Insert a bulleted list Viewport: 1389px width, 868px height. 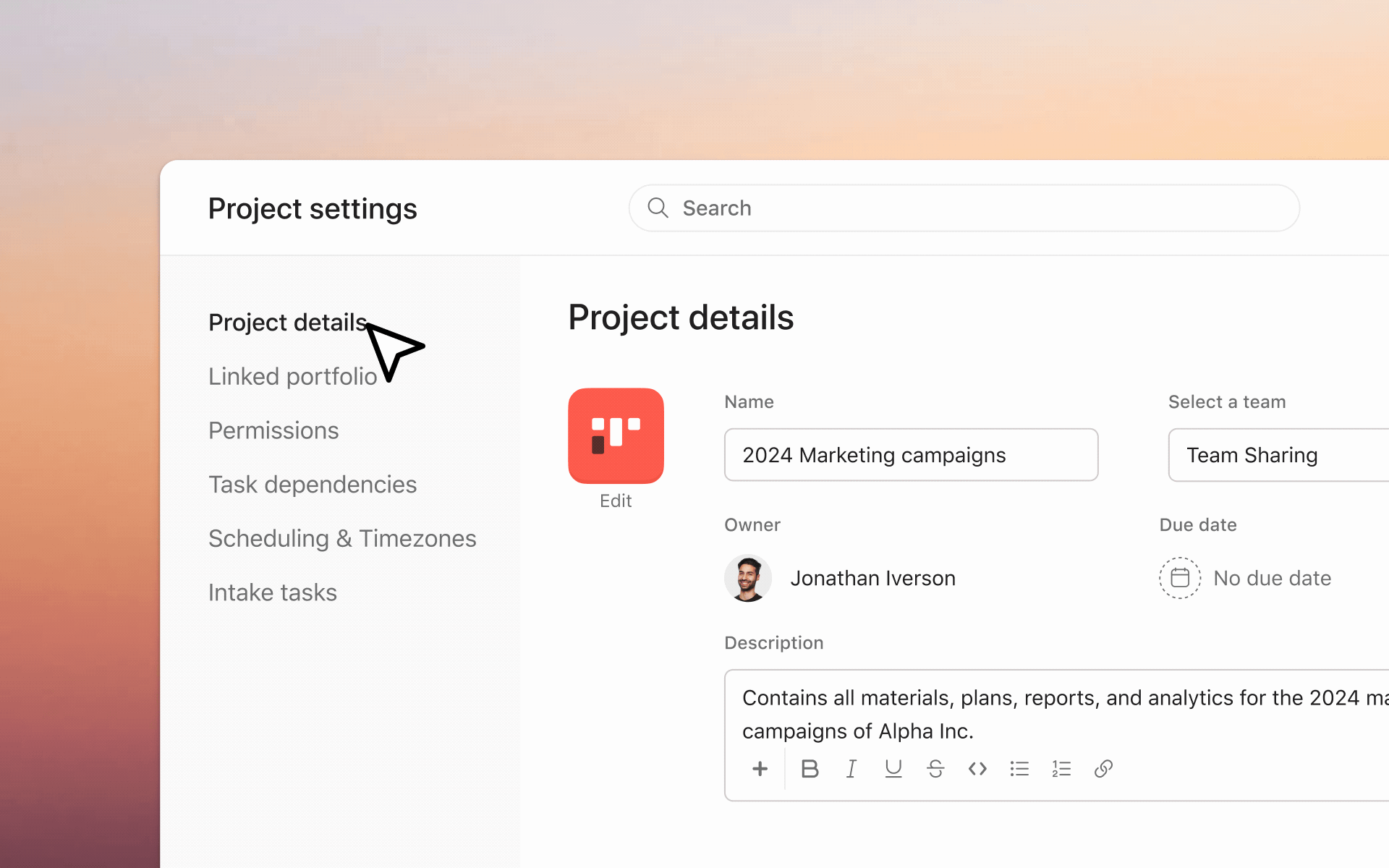(x=1019, y=768)
